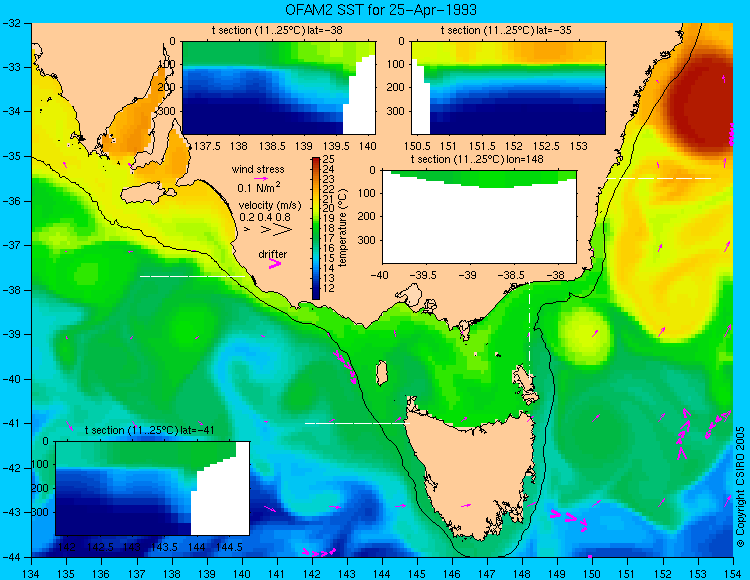Click the 't section lat=-41' inset title
Screen dimensions: 750x580
(150, 430)
